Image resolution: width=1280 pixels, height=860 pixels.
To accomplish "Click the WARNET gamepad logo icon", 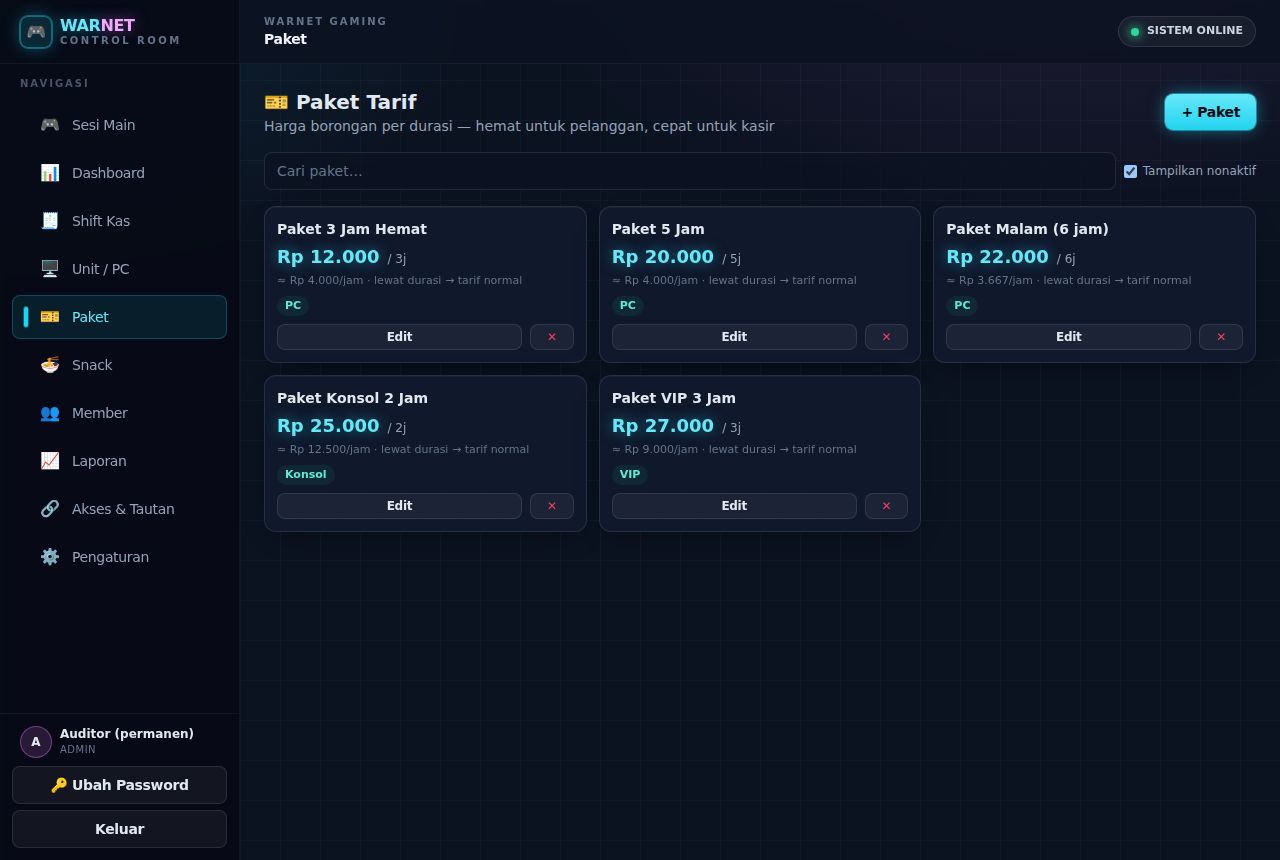I will [x=36, y=32].
